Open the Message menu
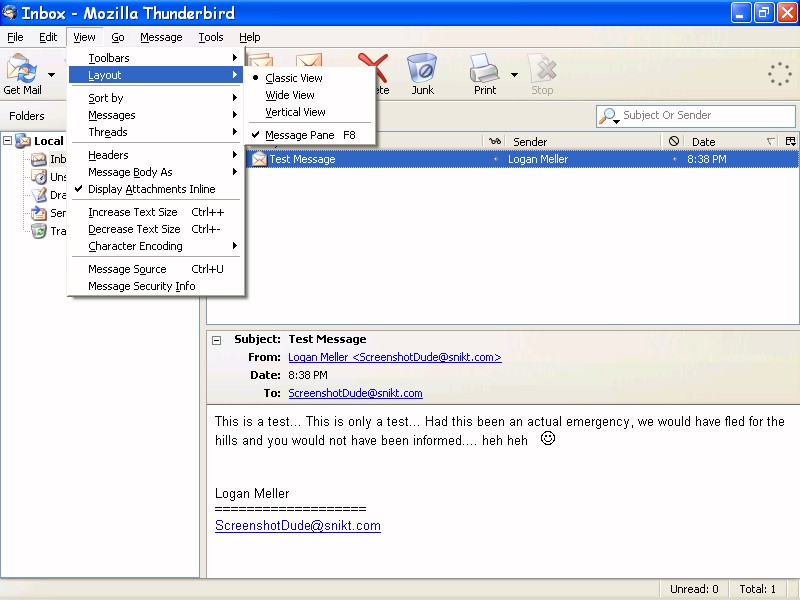The width and height of the screenshot is (800, 600). tap(161, 37)
